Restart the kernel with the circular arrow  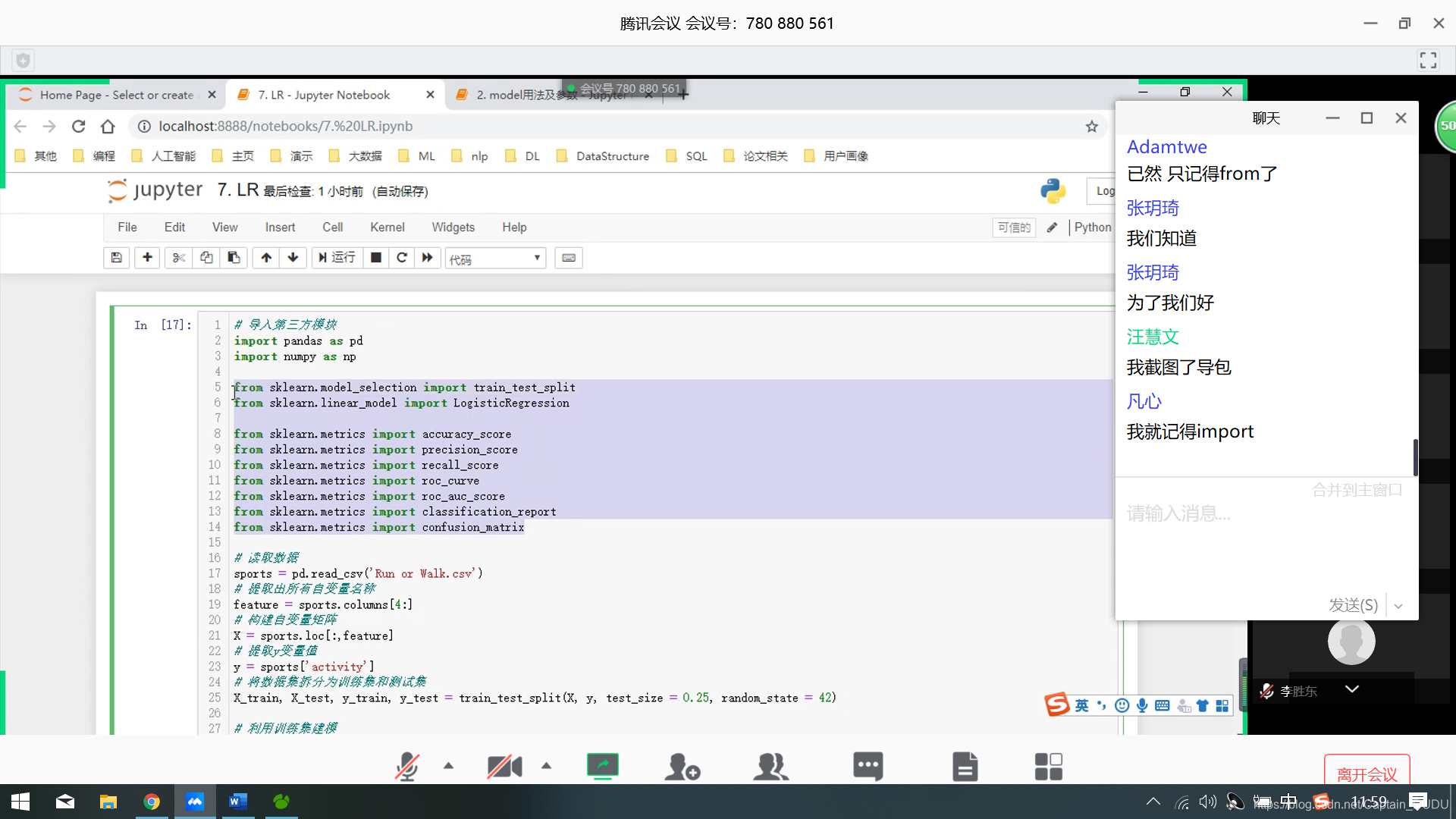(x=402, y=258)
